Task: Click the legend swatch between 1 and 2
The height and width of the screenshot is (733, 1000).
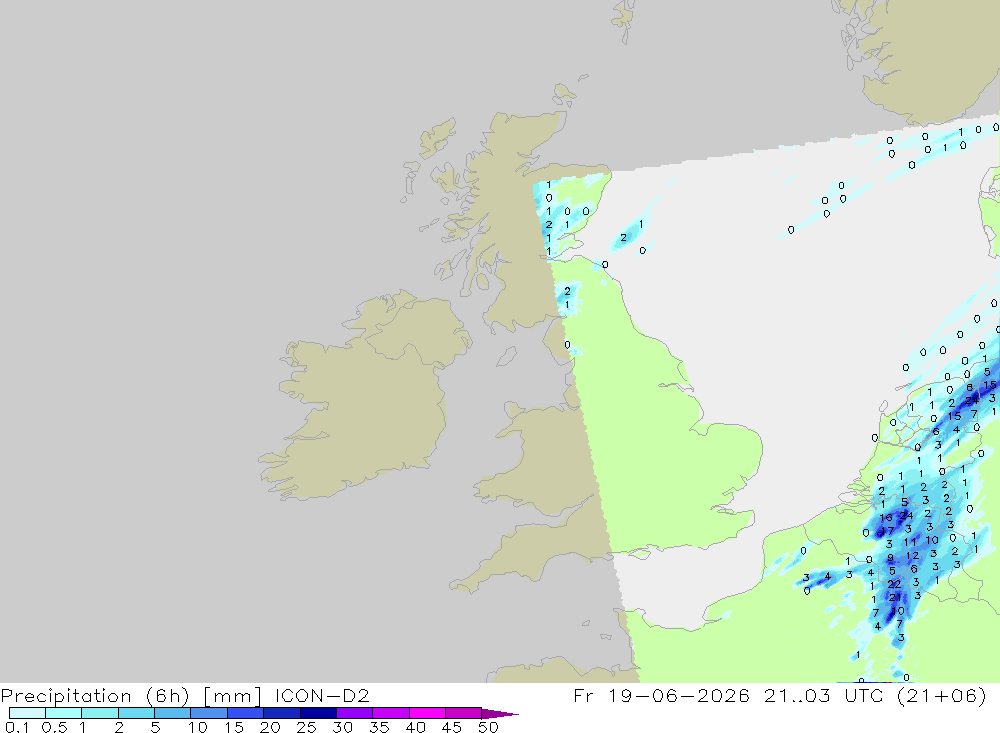Action: click(100, 713)
